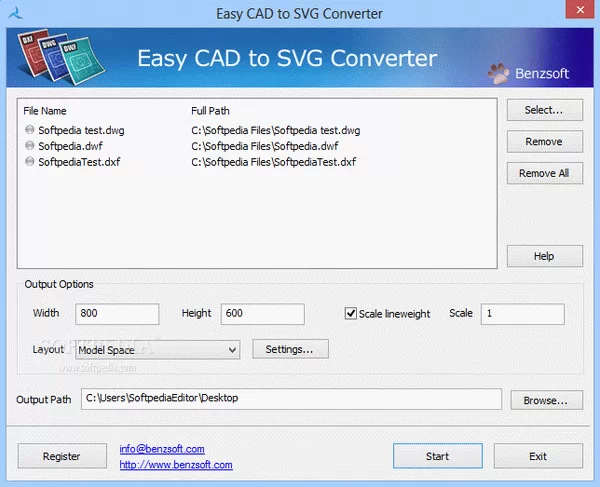Click the Width input field
Viewport: 600px width, 487px height.
coord(117,314)
